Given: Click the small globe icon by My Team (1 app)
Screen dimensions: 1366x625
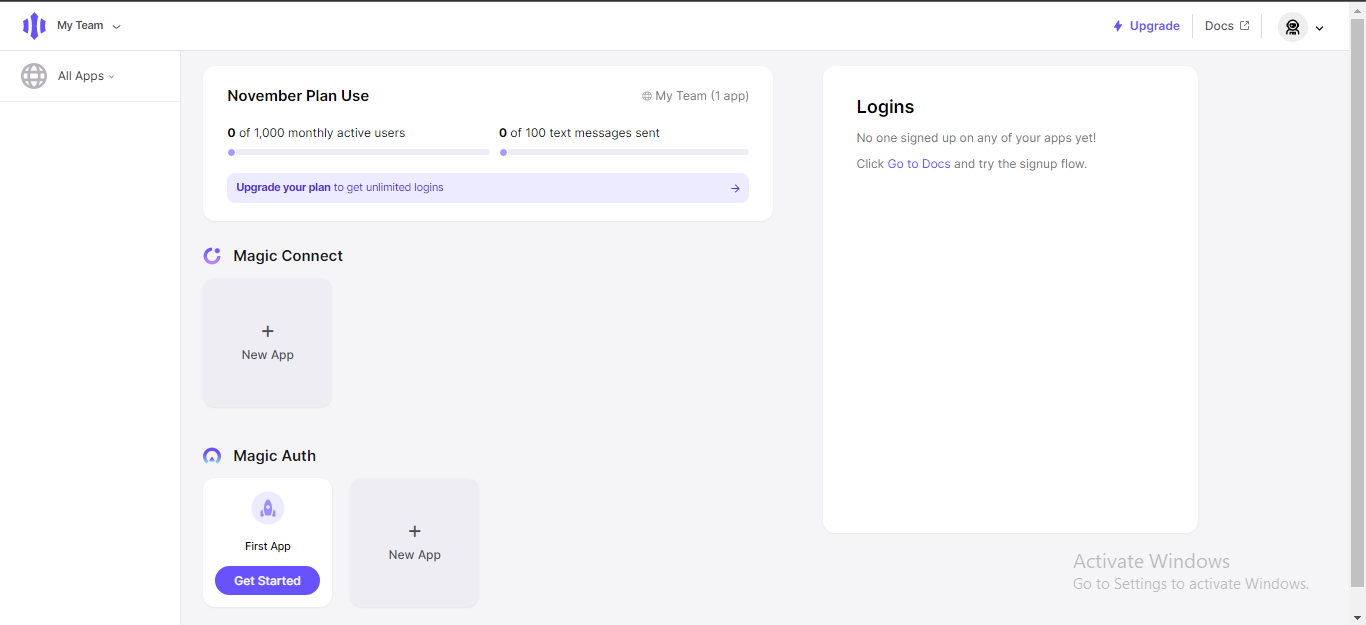Looking at the screenshot, I should [x=647, y=96].
